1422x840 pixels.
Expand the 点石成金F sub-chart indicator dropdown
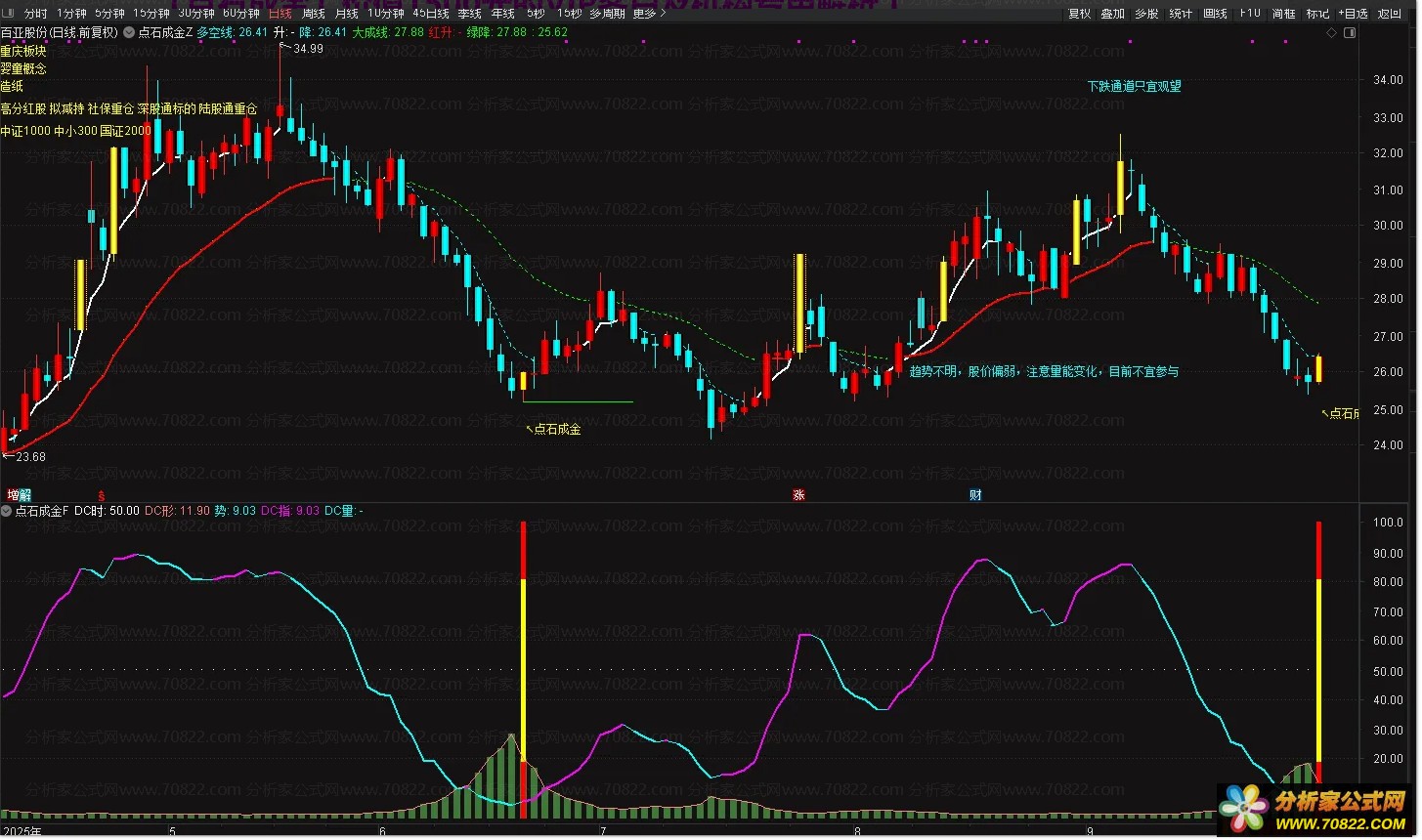(7, 511)
